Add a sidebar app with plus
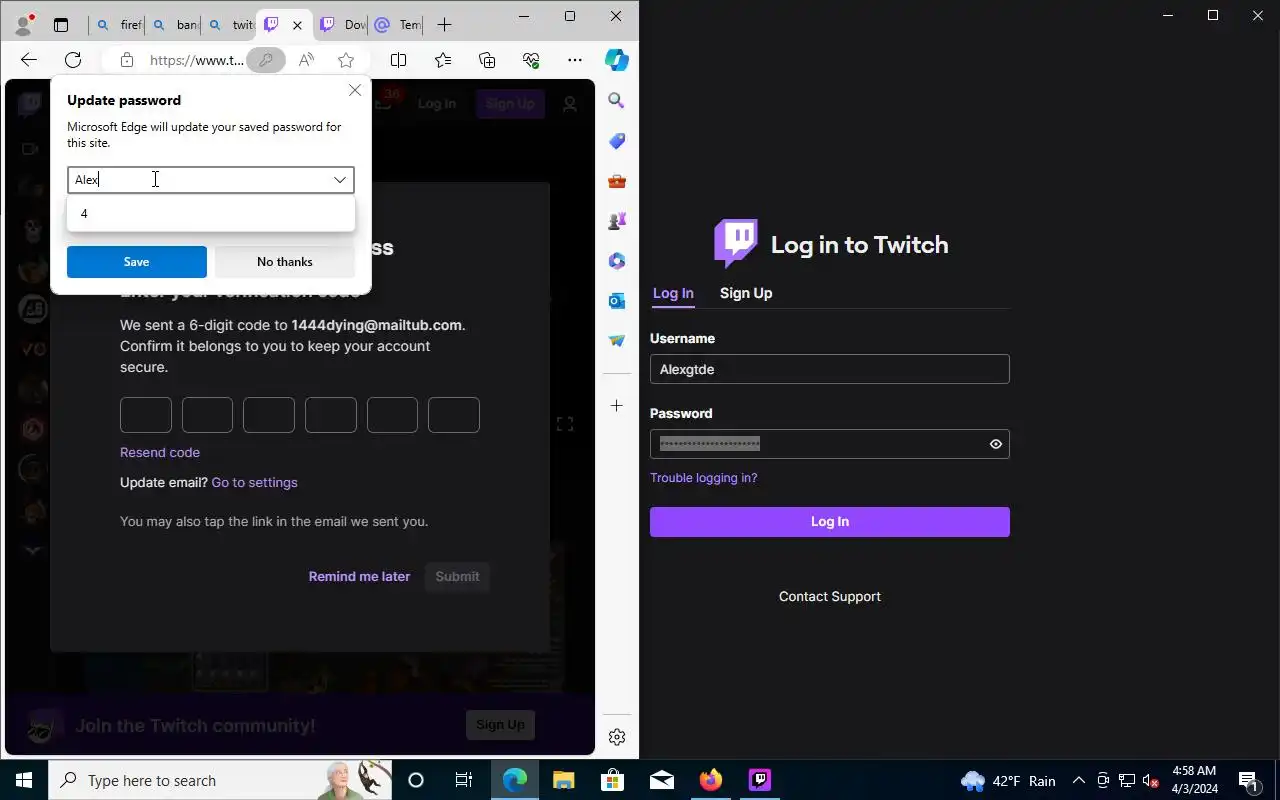This screenshot has width=1280, height=800. point(617,406)
